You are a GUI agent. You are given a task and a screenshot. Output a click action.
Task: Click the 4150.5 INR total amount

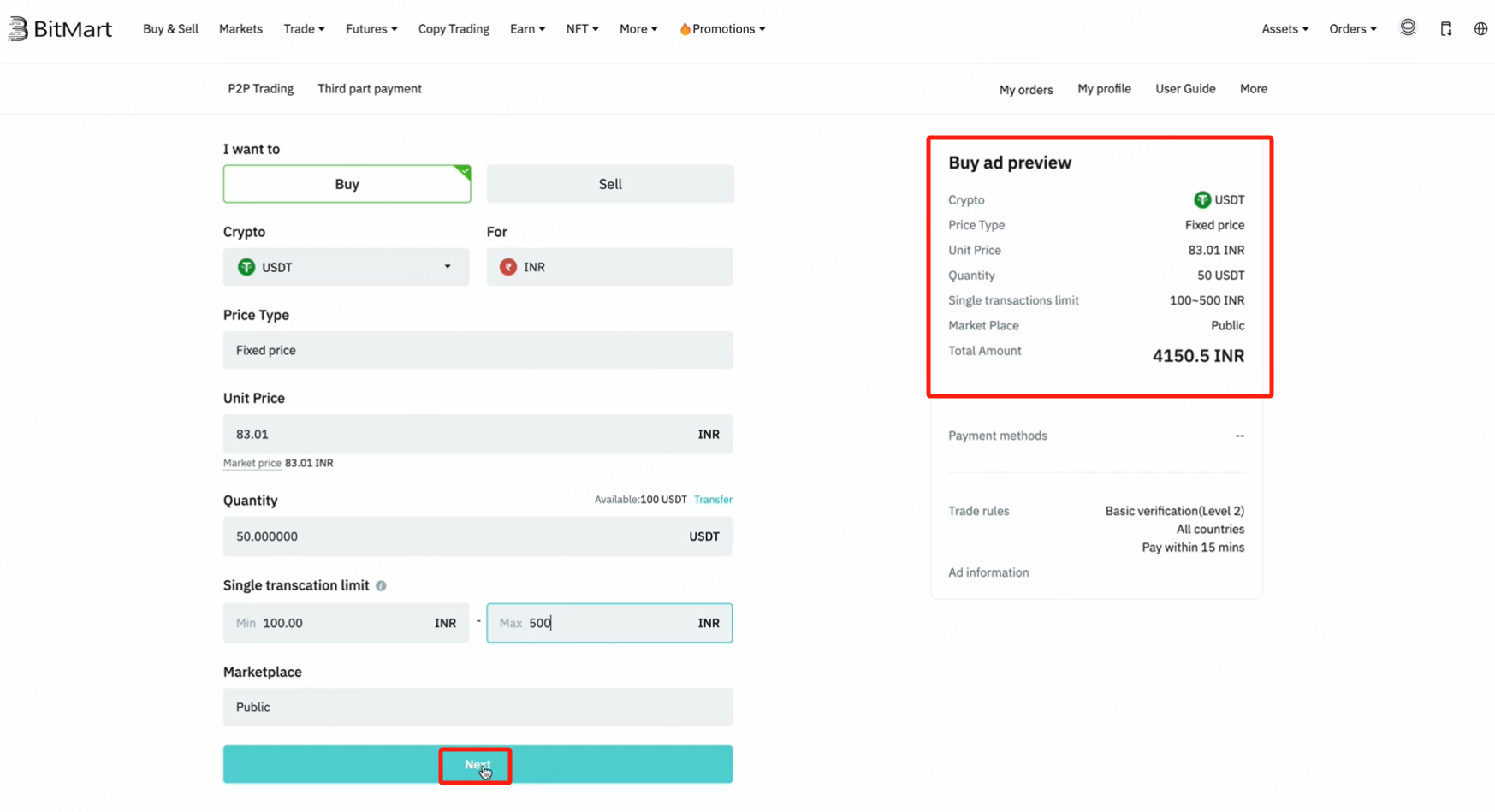coord(1198,356)
